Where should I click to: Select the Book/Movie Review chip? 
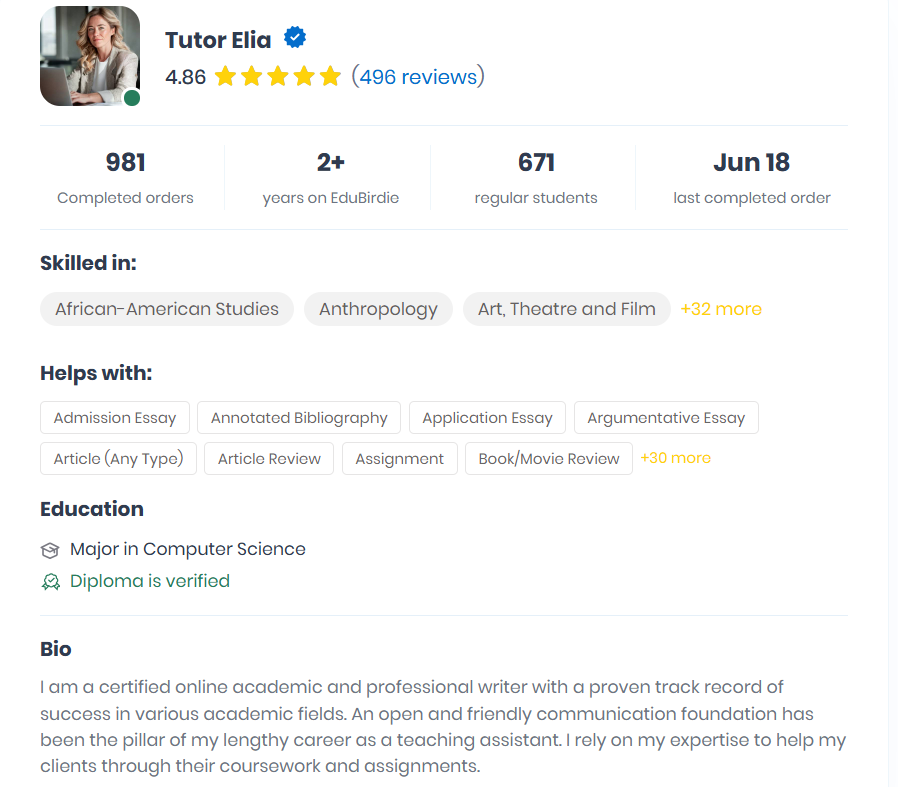[x=549, y=458]
